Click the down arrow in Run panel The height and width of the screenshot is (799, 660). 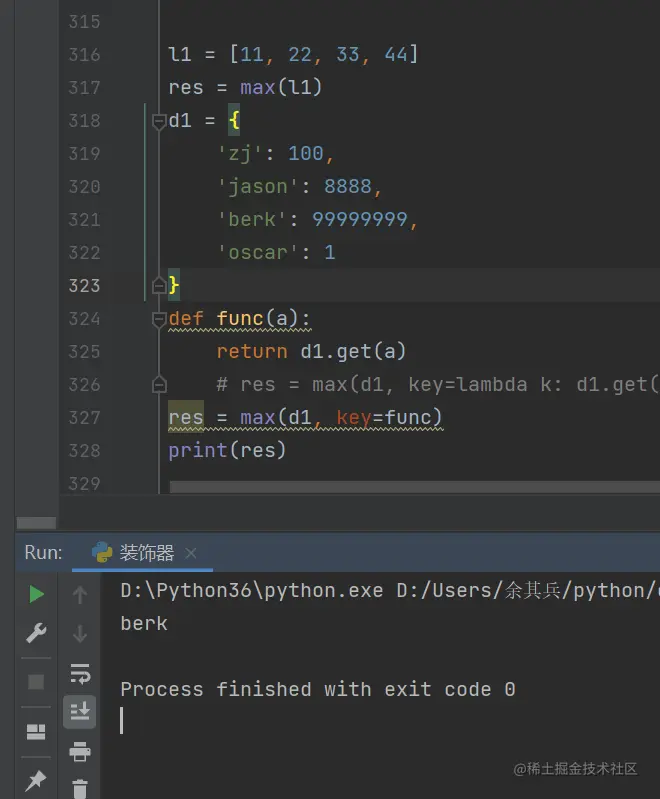pyautogui.click(x=80, y=633)
